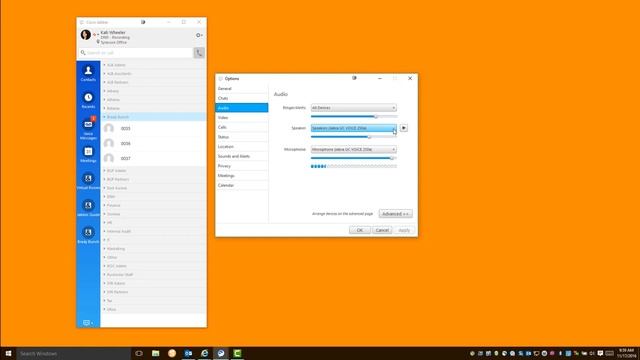The width and height of the screenshot is (640, 360).
Task: Select Calendar in Options sidebar
Action: (x=242, y=185)
